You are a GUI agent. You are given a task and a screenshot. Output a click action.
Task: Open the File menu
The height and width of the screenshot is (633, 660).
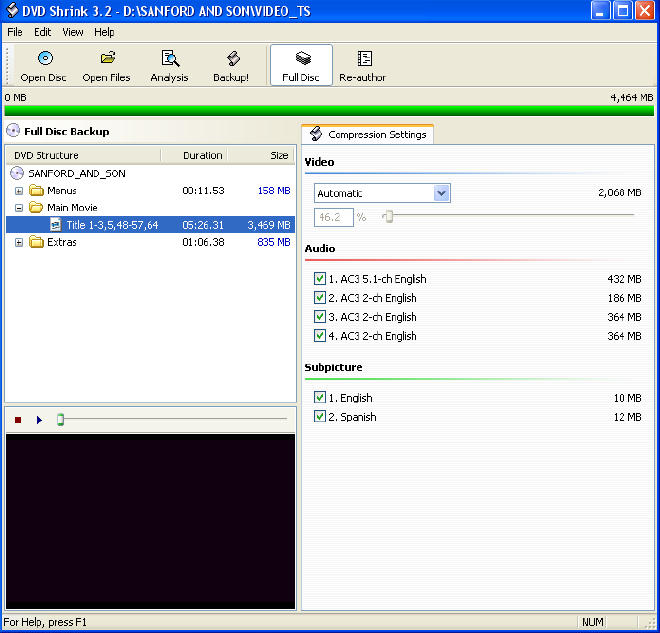coord(15,32)
